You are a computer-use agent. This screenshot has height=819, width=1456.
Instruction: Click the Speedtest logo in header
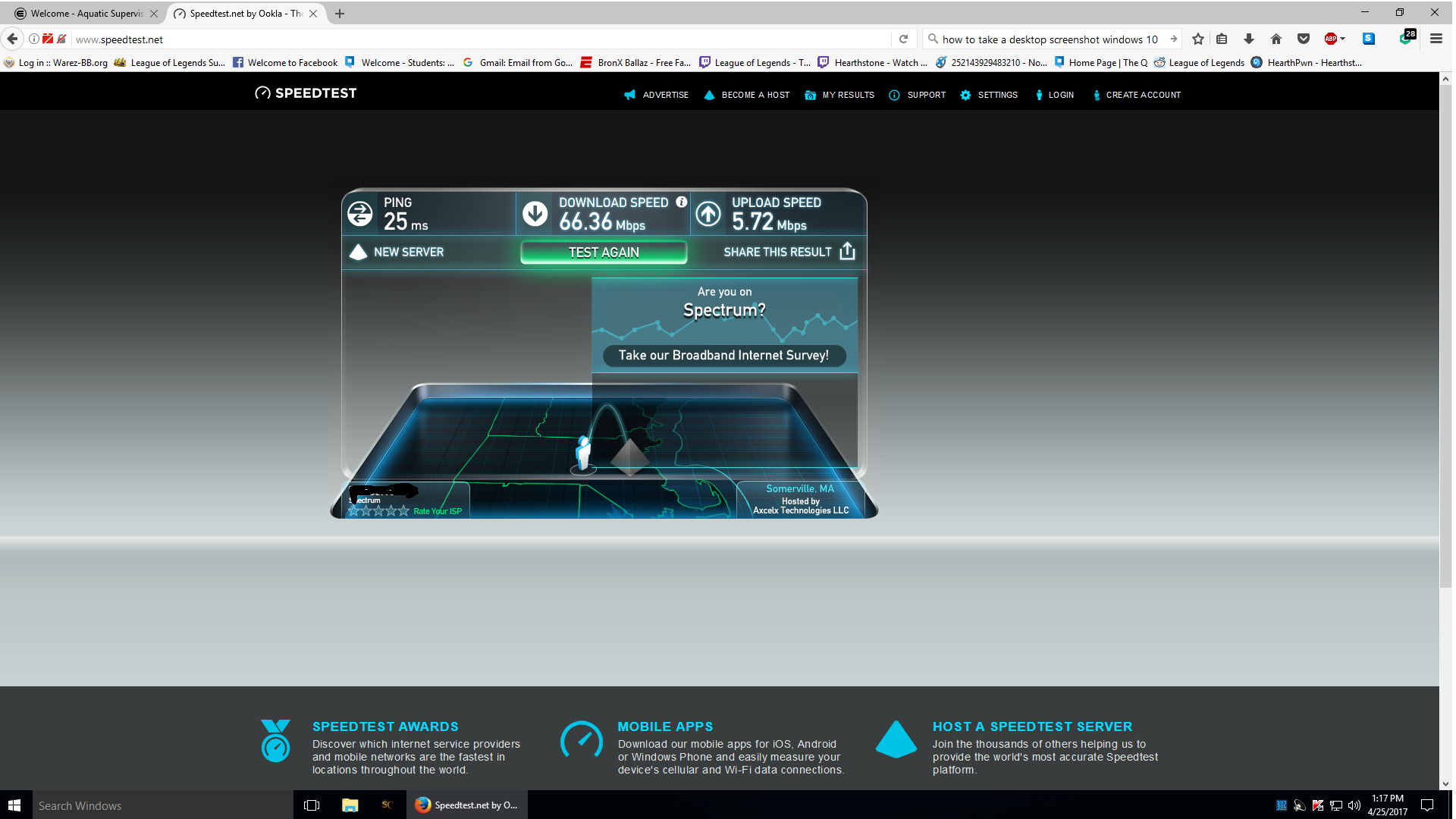coord(306,93)
